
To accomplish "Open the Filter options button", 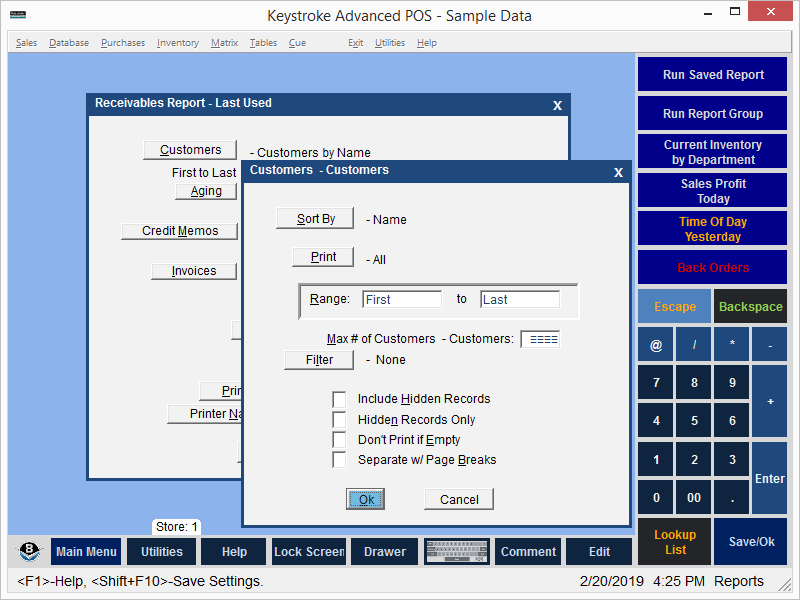I will pyautogui.click(x=318, y=360).
